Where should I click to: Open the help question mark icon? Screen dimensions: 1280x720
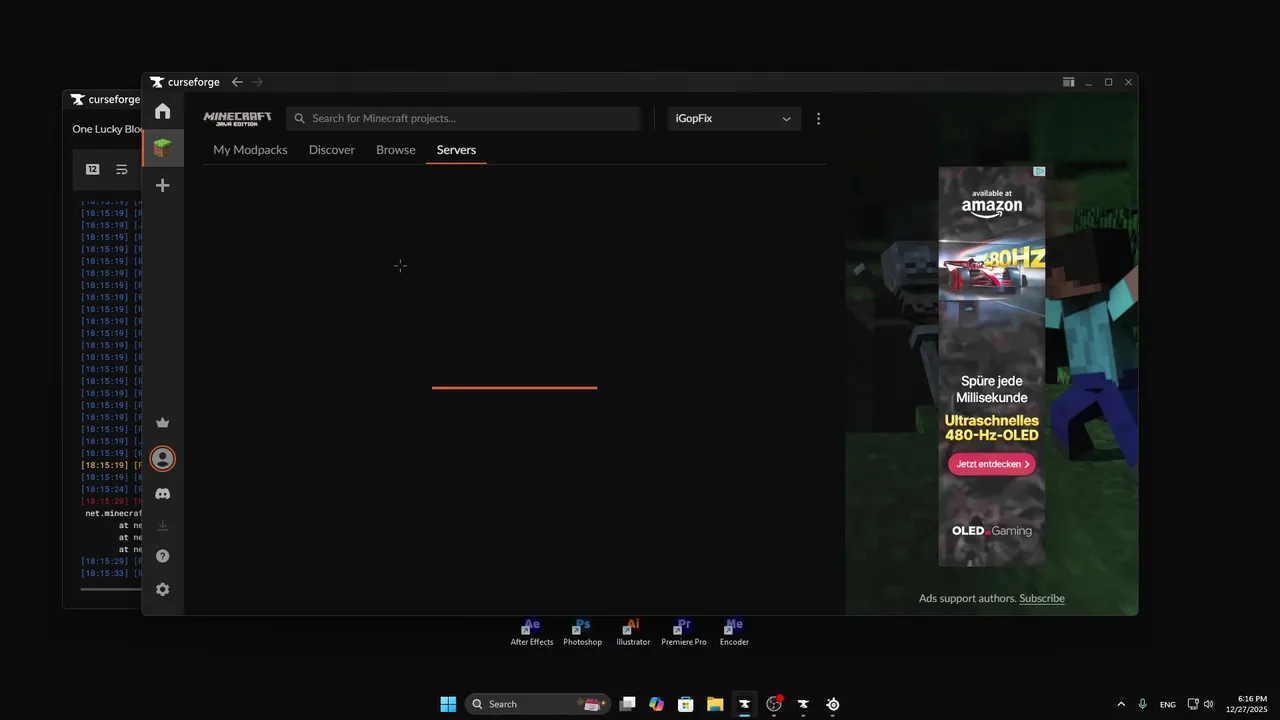click(162, 556)
